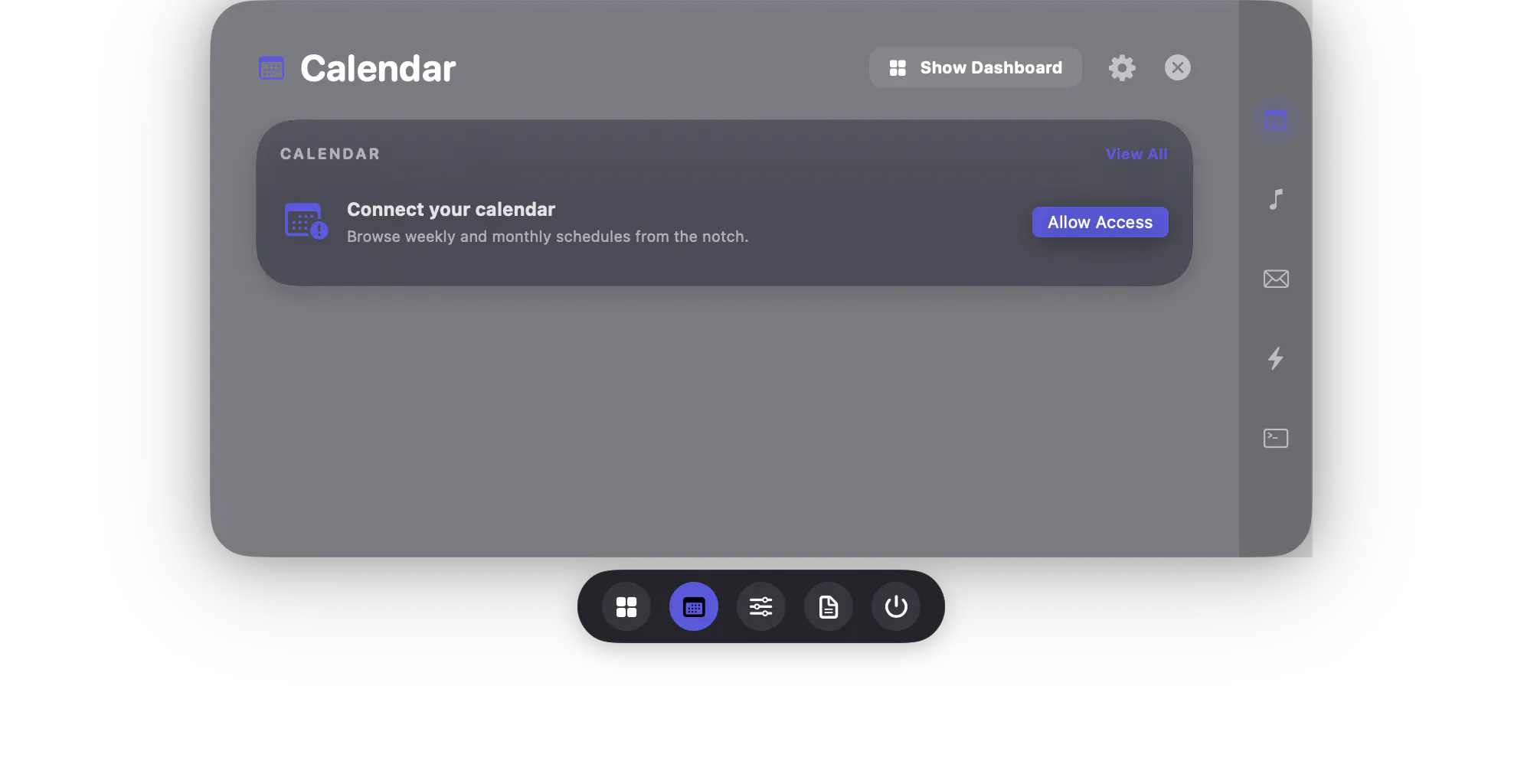The height and width of the screenshot is (784, 1524).
Task: Click the power icon in bottom dock
Action: tap(896, 607)
